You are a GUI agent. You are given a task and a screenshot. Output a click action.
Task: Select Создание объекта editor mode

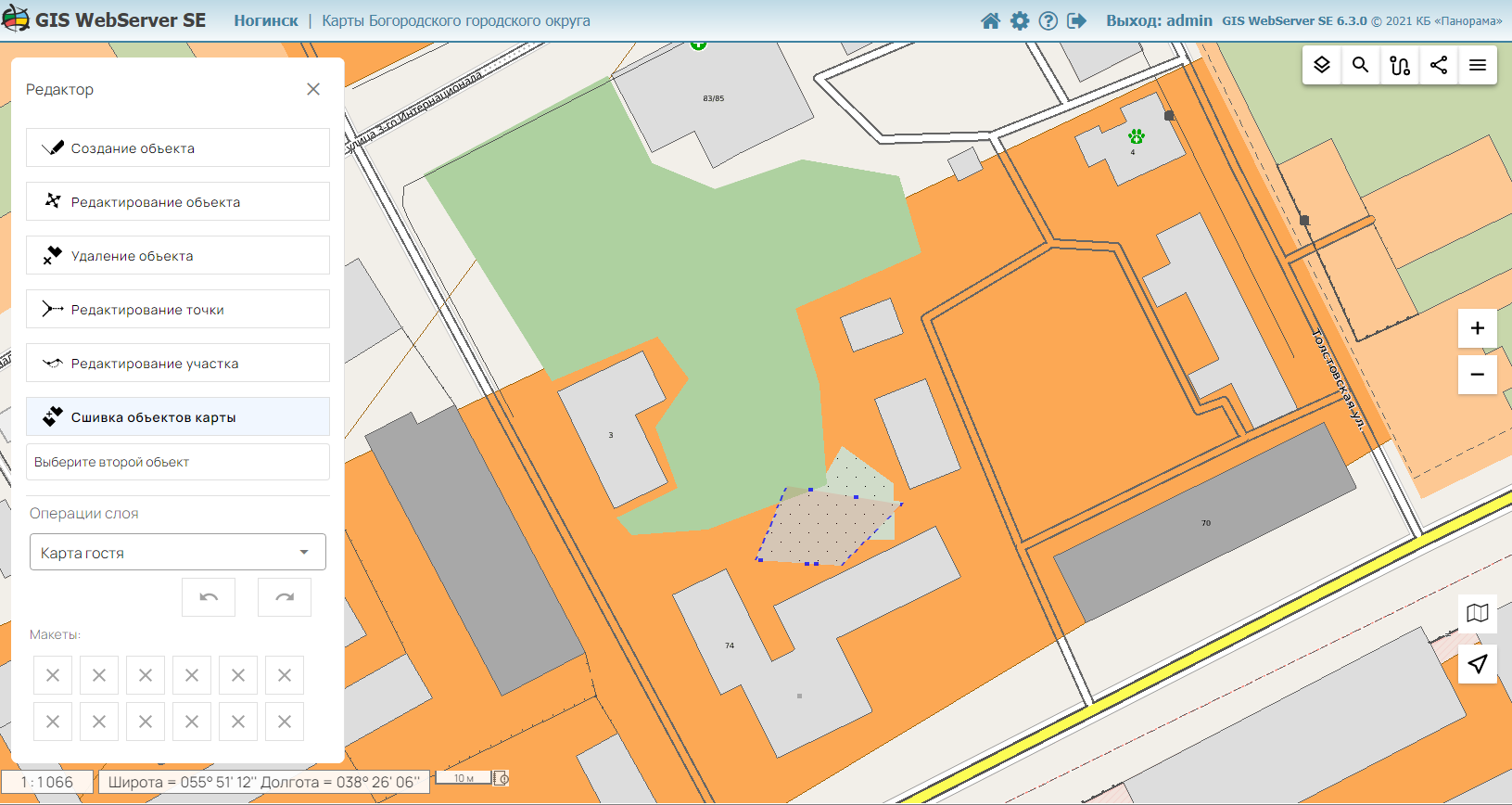[178, 147]
